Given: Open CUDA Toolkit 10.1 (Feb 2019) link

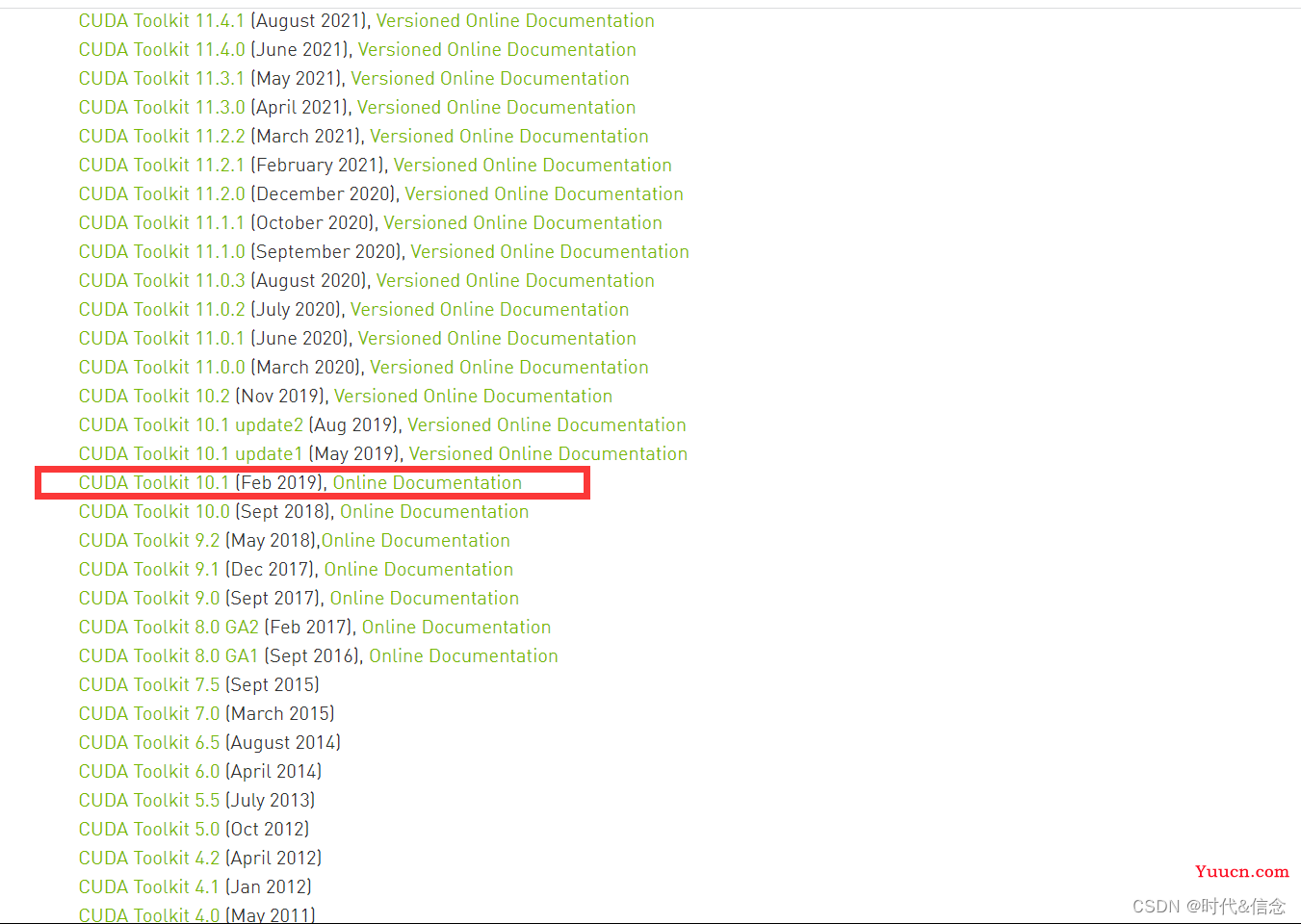Looking at the screenshot, I should click(154, 482).
